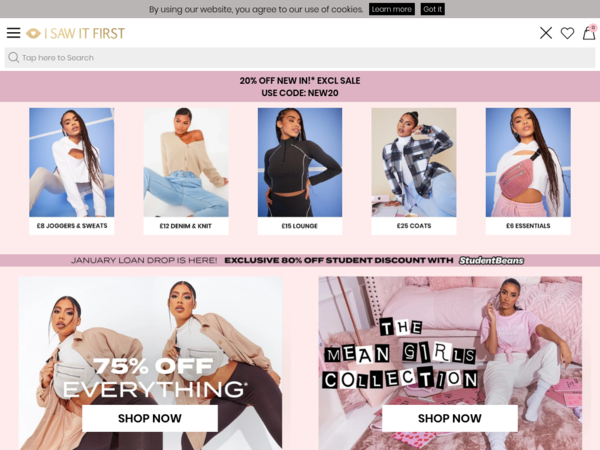Click the I Saw It First logo
600x450 pixels.
tap(75, 33)
